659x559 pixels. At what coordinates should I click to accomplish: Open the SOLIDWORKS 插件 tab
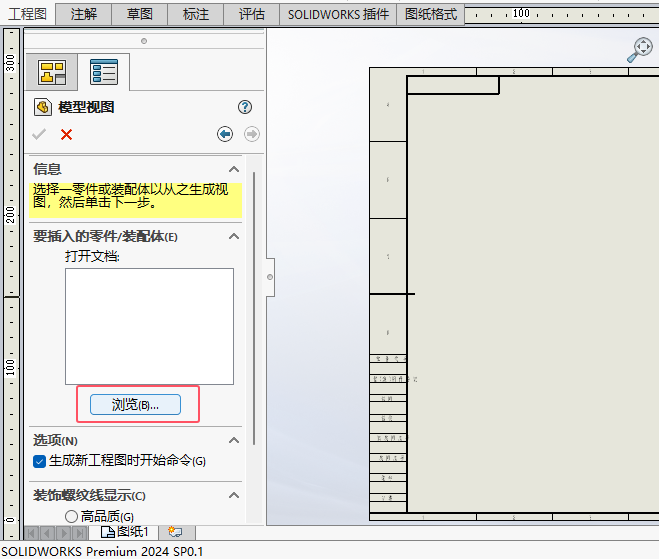[338, 14]
